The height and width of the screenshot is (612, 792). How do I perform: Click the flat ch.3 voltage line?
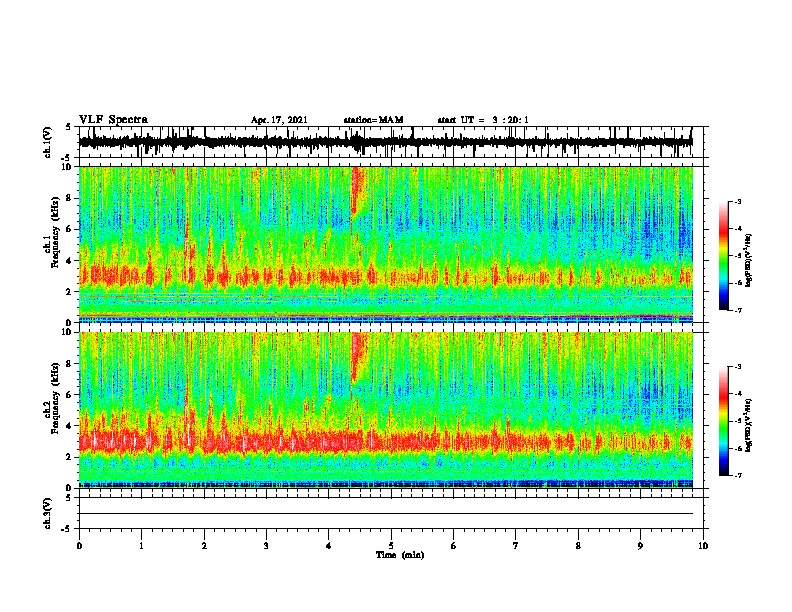[x=385, y=514]
